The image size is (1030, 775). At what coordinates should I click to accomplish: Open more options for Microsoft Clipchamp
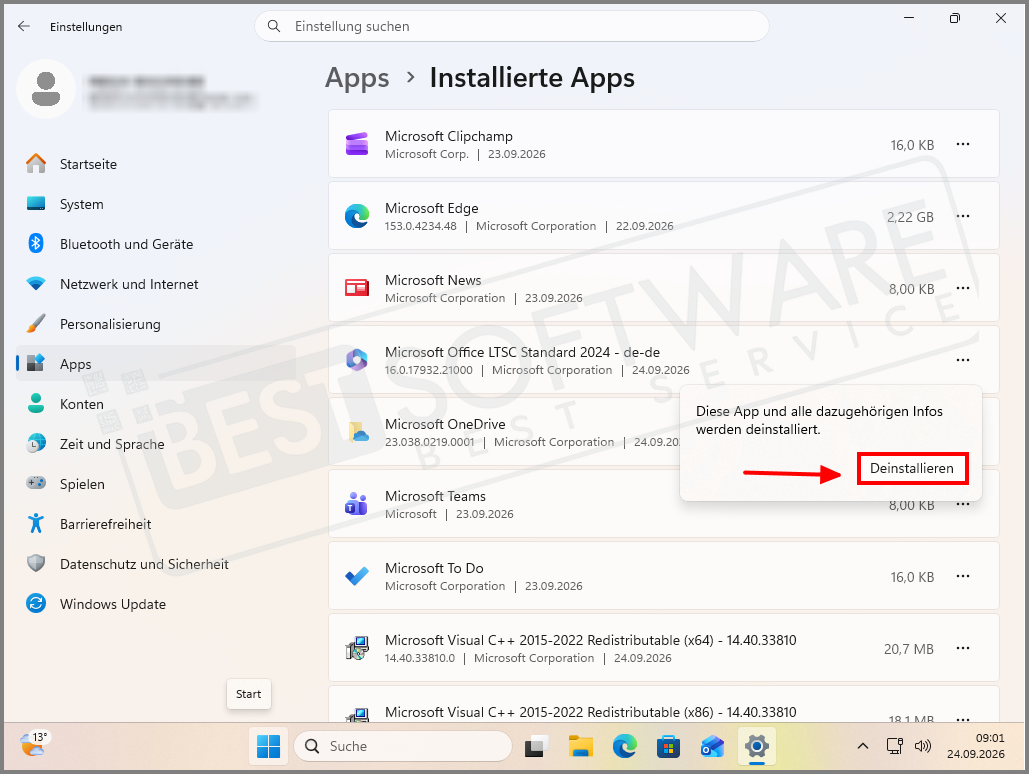(963, 144)
